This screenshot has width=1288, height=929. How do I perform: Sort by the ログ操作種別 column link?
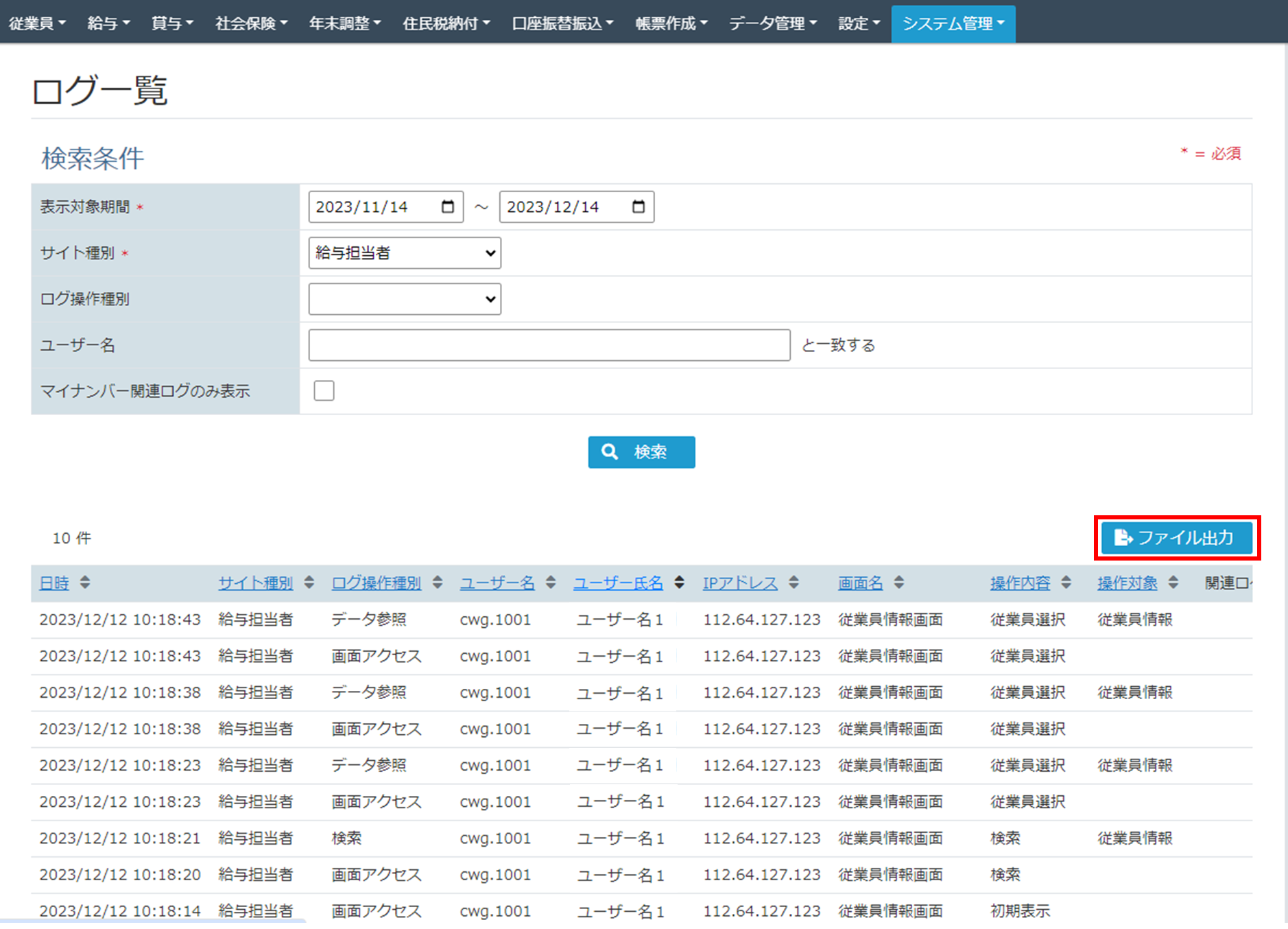point(377,583)
